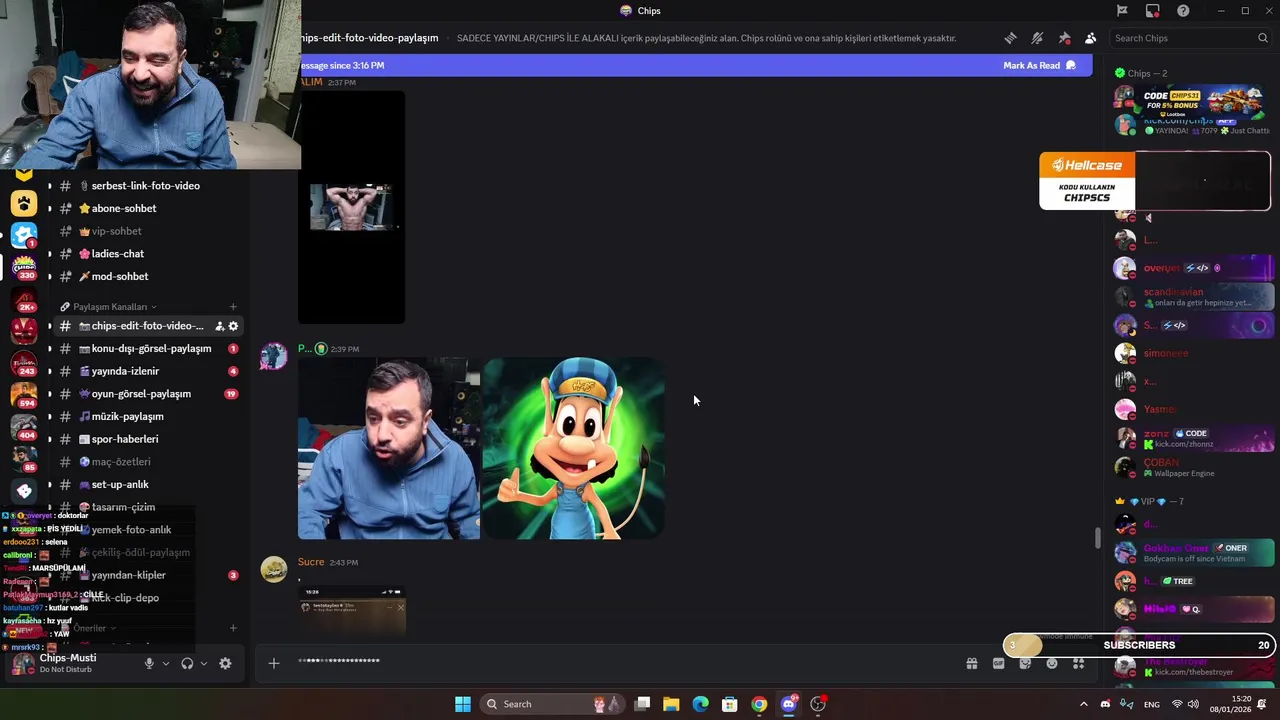Viewport: 1280px width, 720px height.
Task: Open Pinned Messages pin icon
Action: click(1064, 38)
